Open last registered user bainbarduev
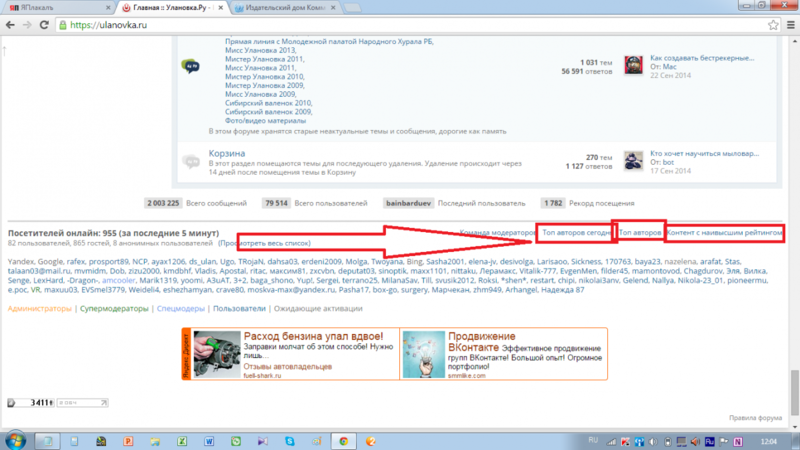The image size is (800, 450). 408,203
